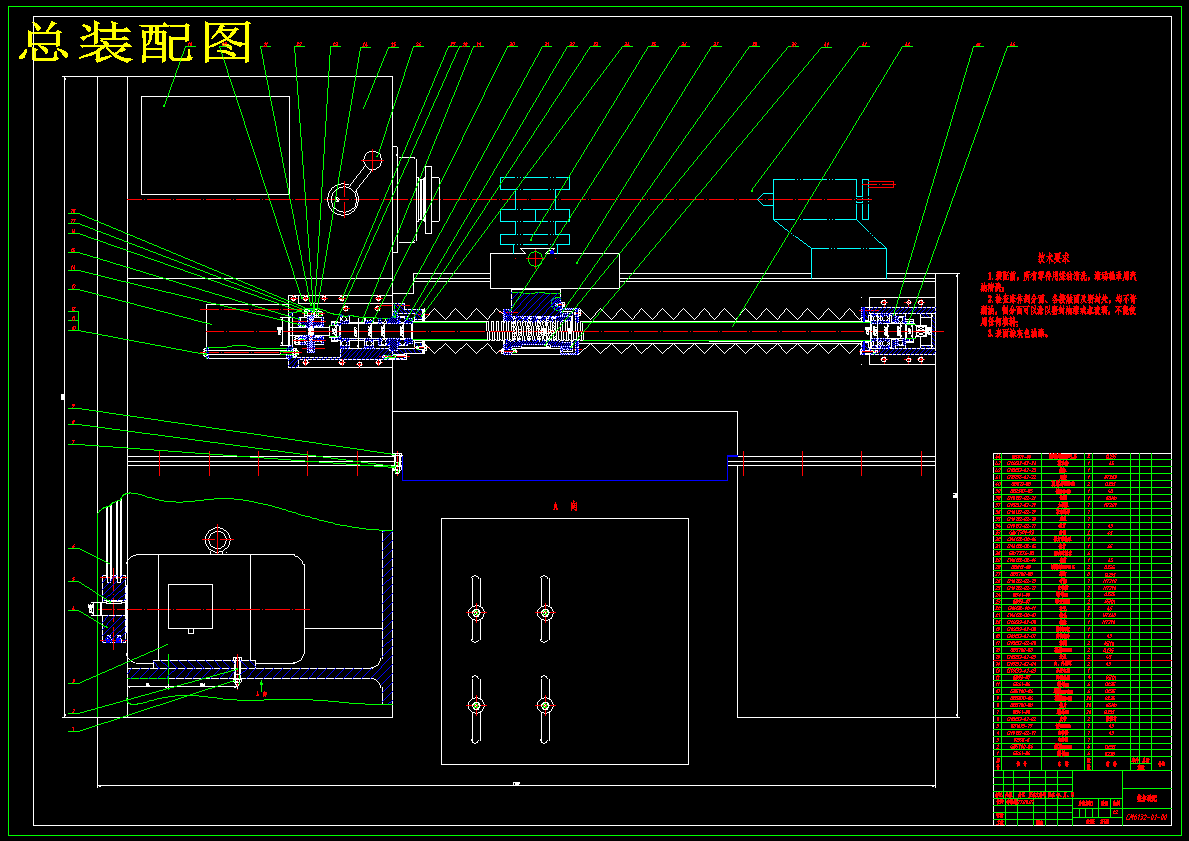The height and width of the screenshot is (841, 1189).
Task: Select the carriage saddle rectangle under tool post
Action: tap(554, 271)
